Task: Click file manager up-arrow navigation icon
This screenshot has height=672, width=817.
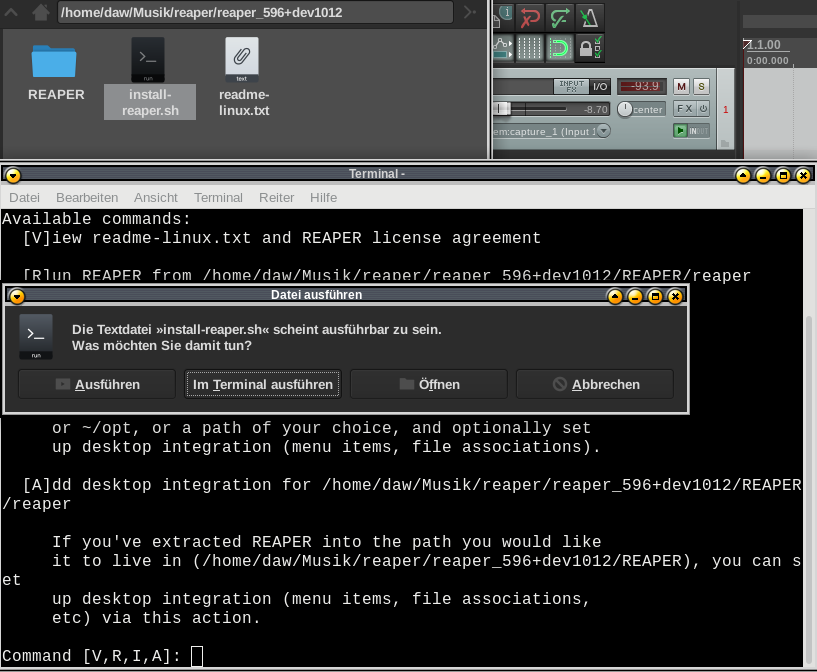Action: tap(11, 12)
